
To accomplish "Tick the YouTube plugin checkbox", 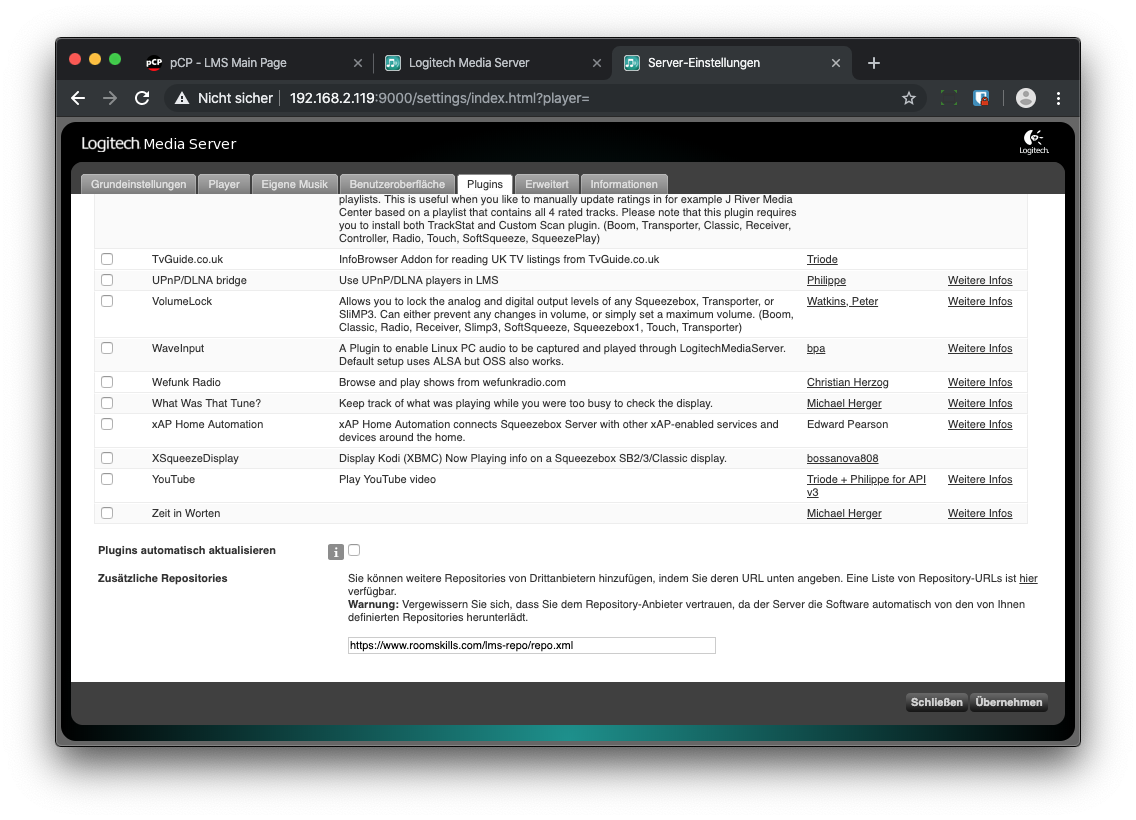I will pos(107,480).
